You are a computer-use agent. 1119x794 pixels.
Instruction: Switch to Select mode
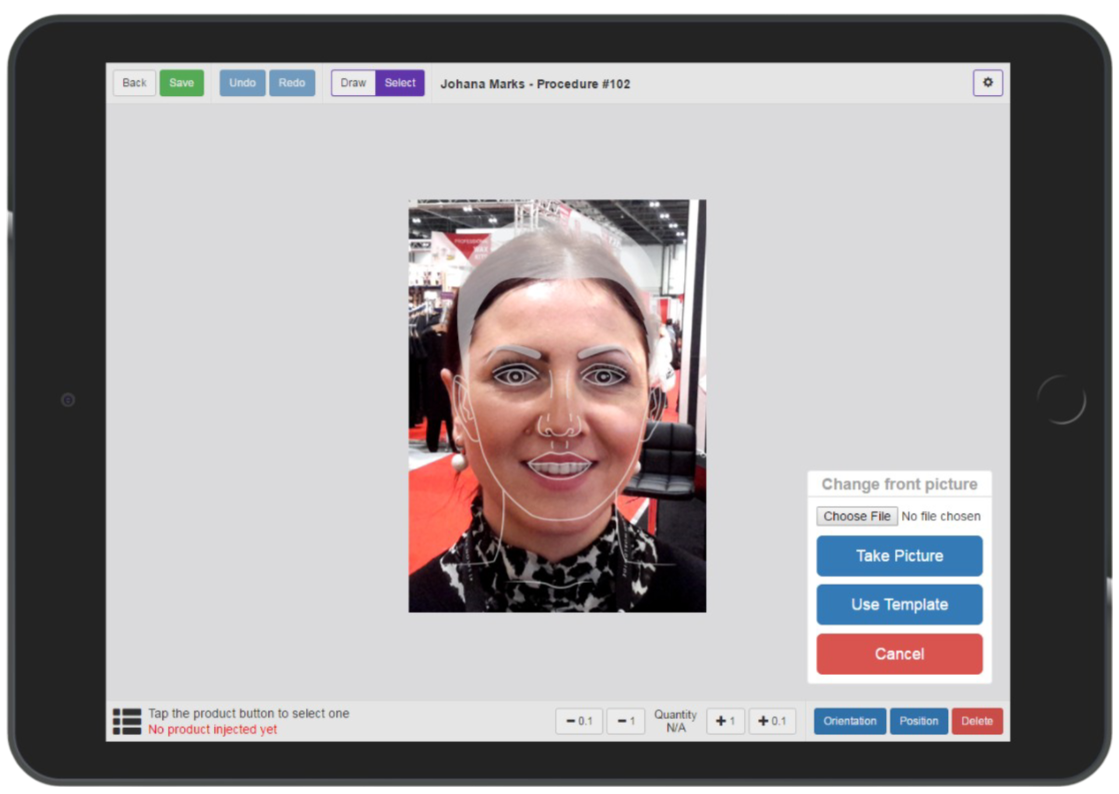coord(400,83)
